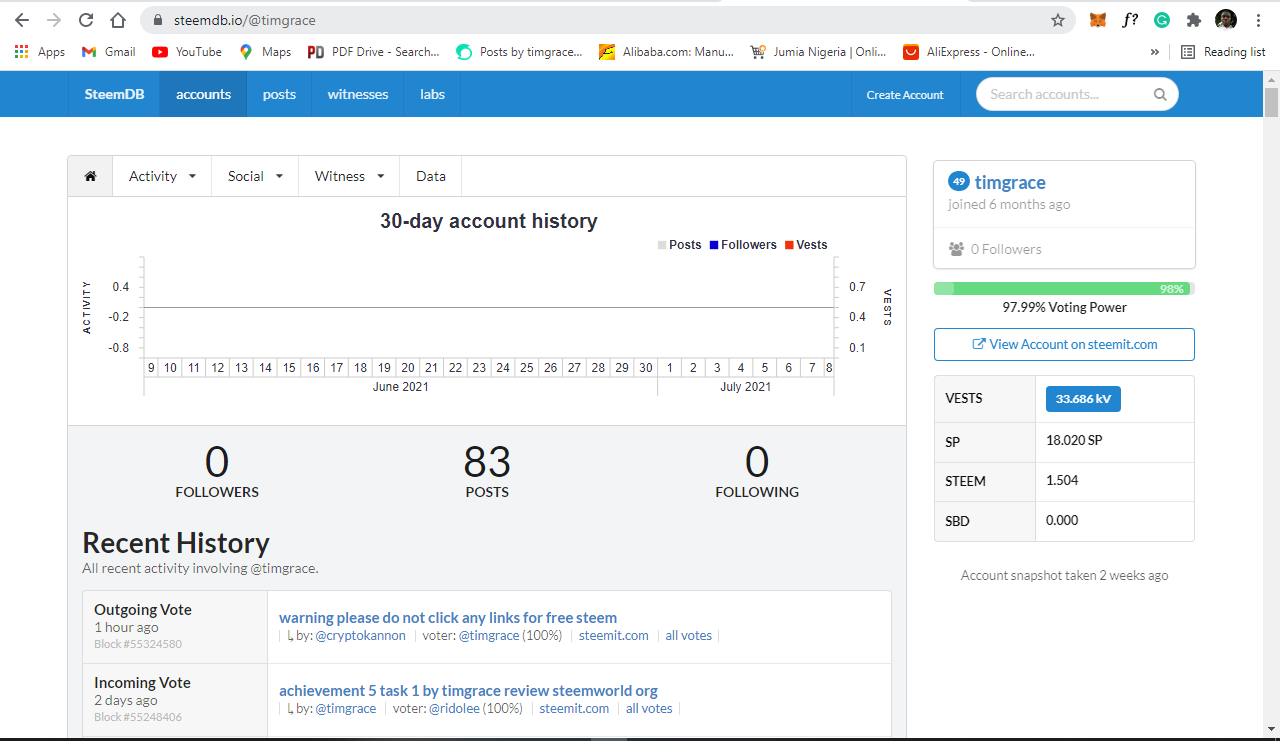Switch to the Data tab
Viewport: 1280px width, 741px height.
tap(431, 176)
